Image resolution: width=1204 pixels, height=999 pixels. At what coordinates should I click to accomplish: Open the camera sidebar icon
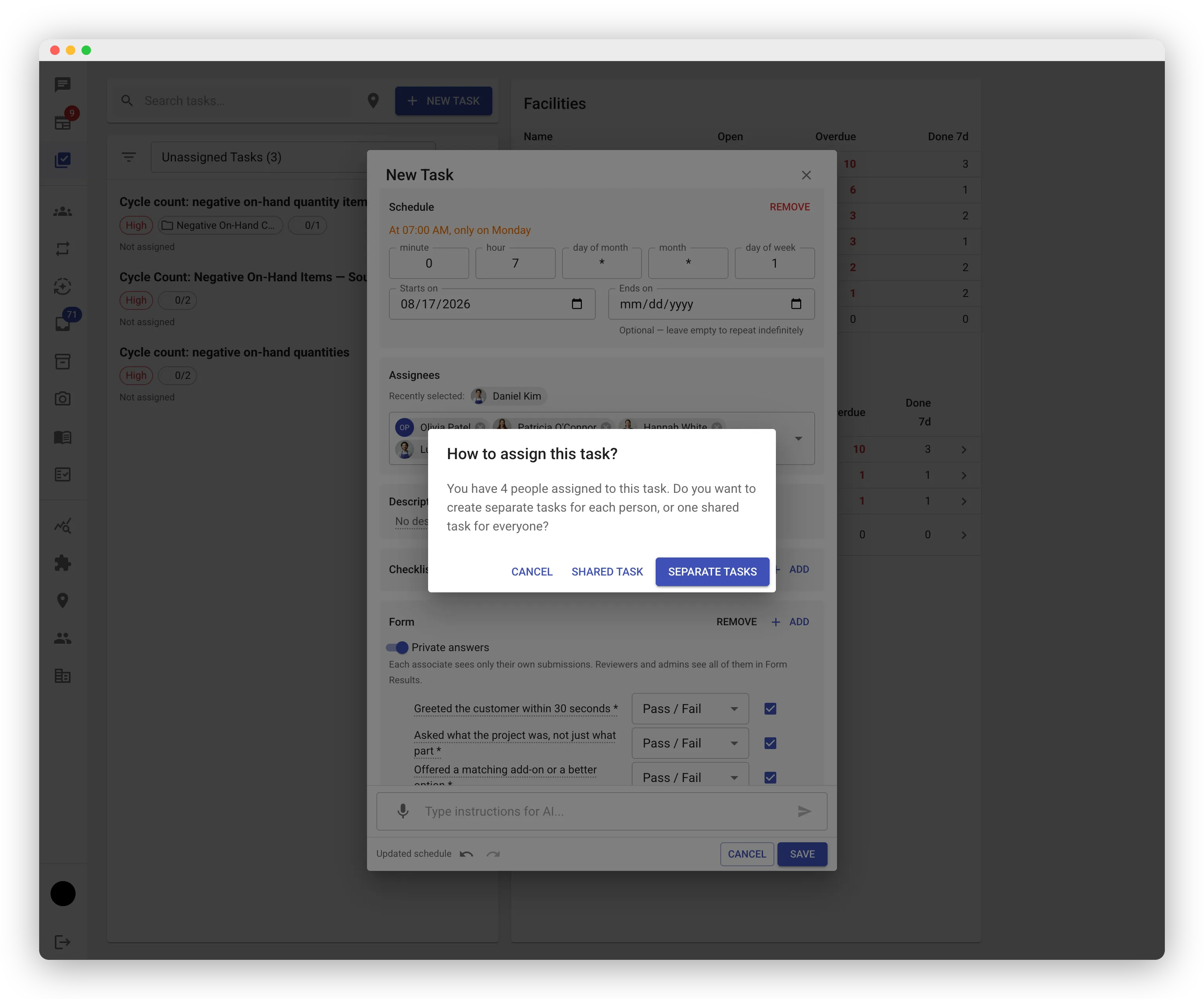click(x=63, y=398)
